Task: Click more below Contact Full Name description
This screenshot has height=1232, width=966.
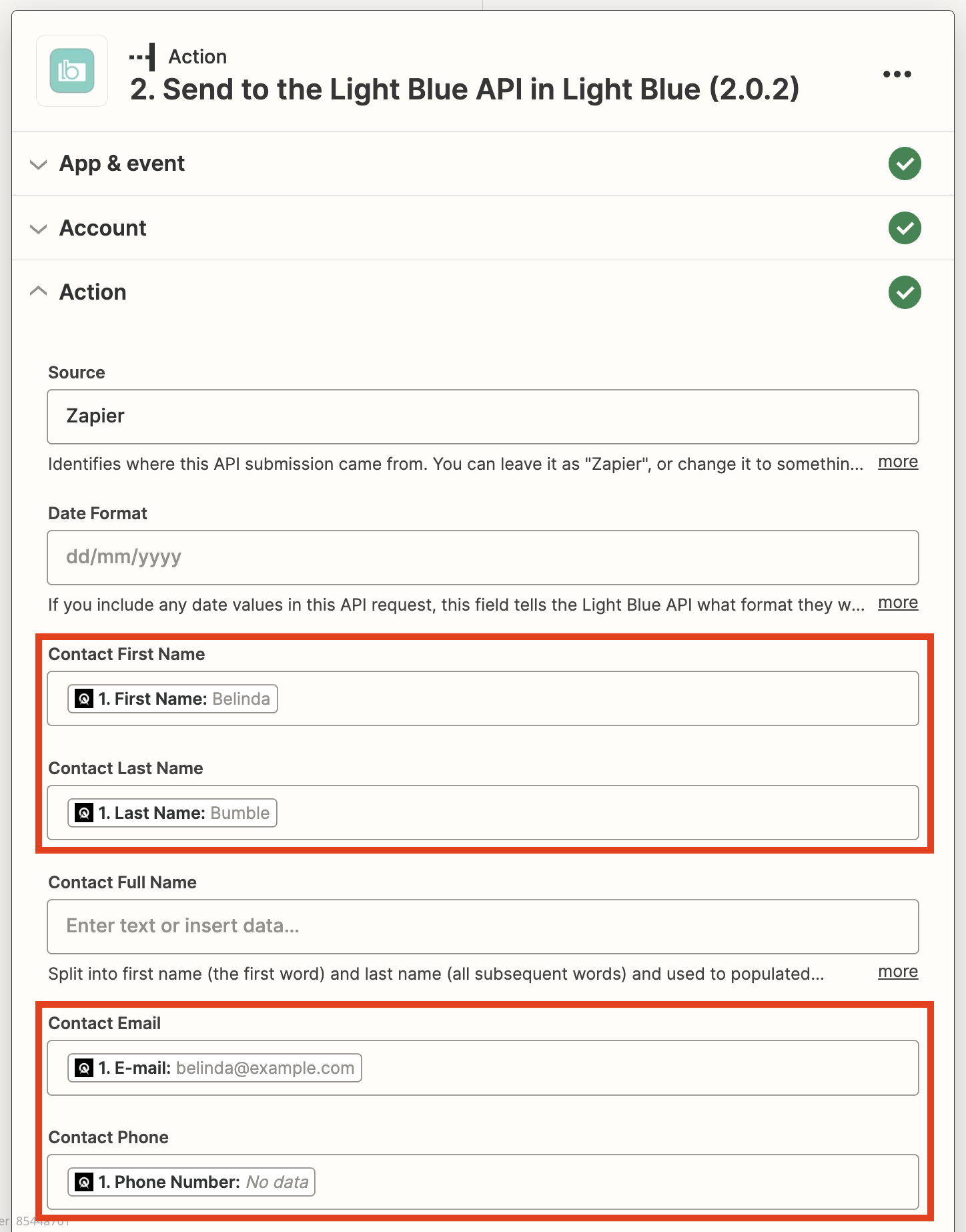Action: 897,972
